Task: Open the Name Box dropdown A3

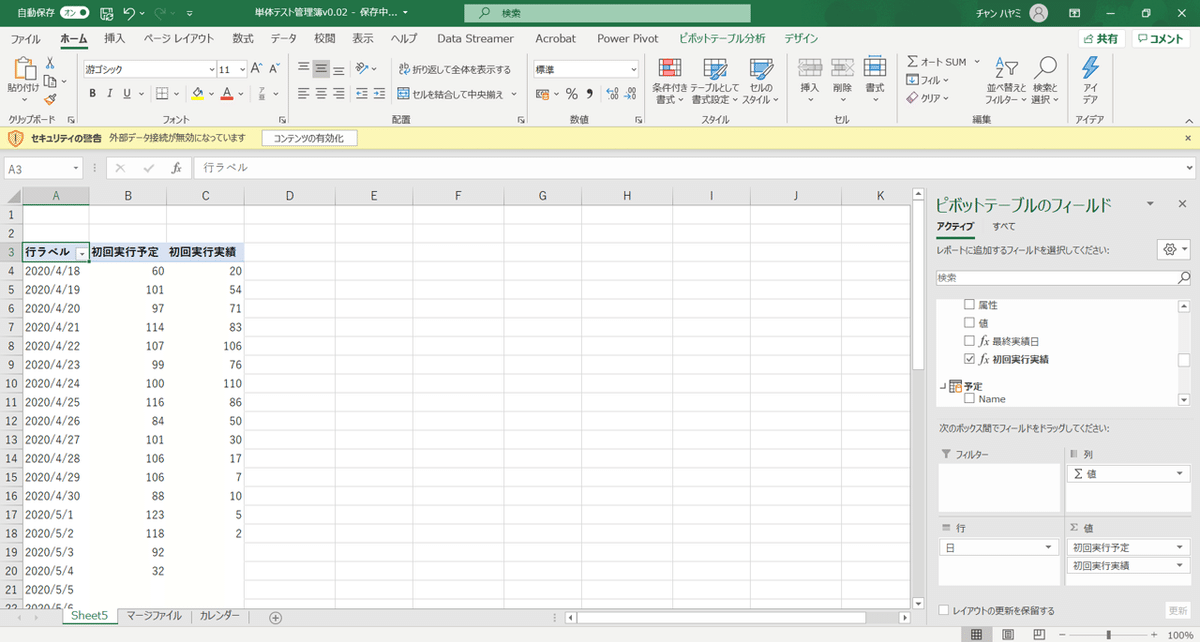Action: (76, 169)
